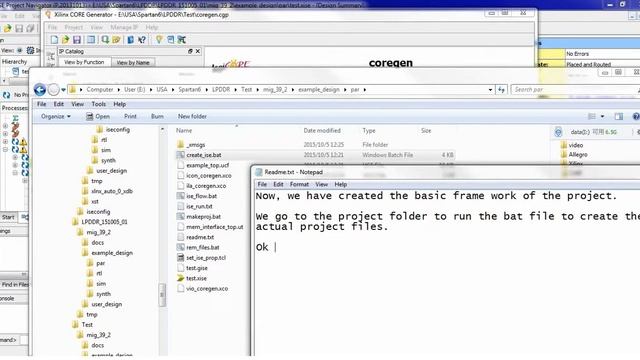640x360 pixels.
Task: Refresh the Explorer address bar location
Action: pos(501,89)
